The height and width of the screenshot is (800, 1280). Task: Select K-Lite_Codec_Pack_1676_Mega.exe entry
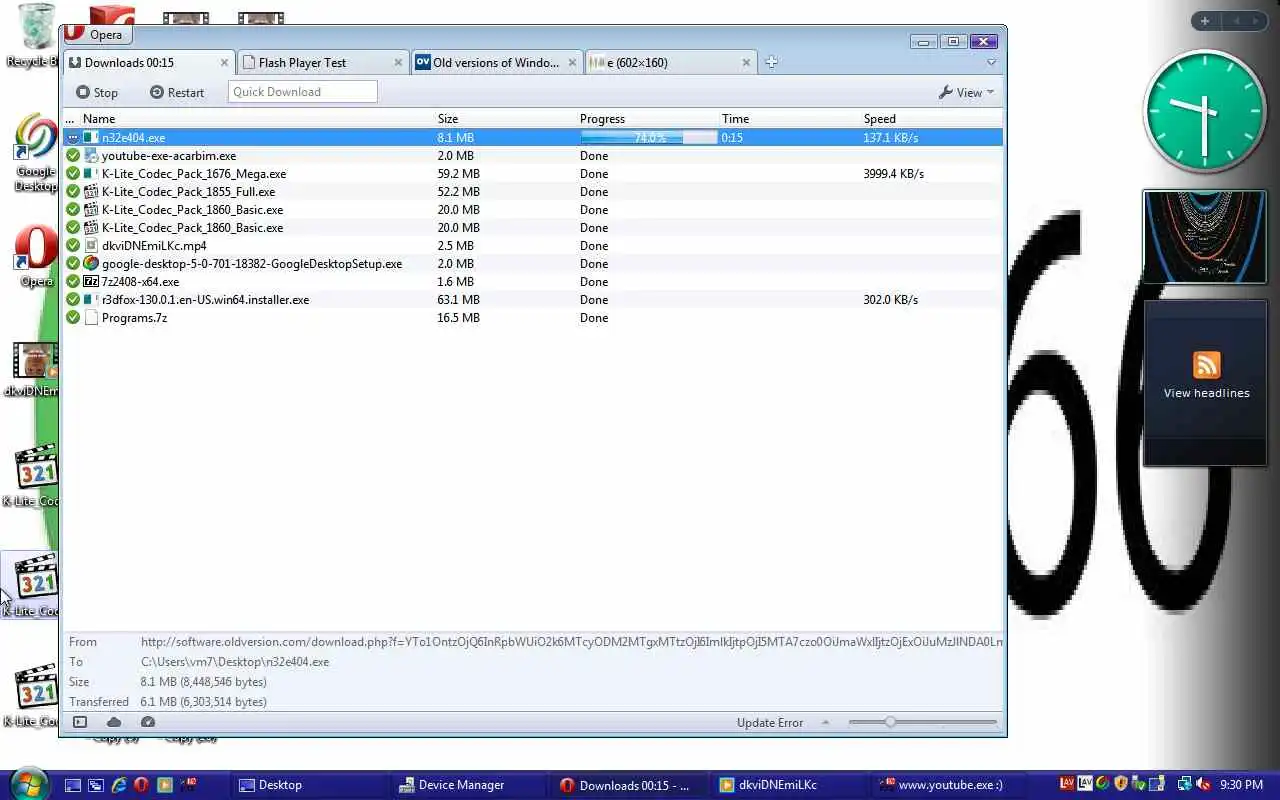[x=533, y=174]
